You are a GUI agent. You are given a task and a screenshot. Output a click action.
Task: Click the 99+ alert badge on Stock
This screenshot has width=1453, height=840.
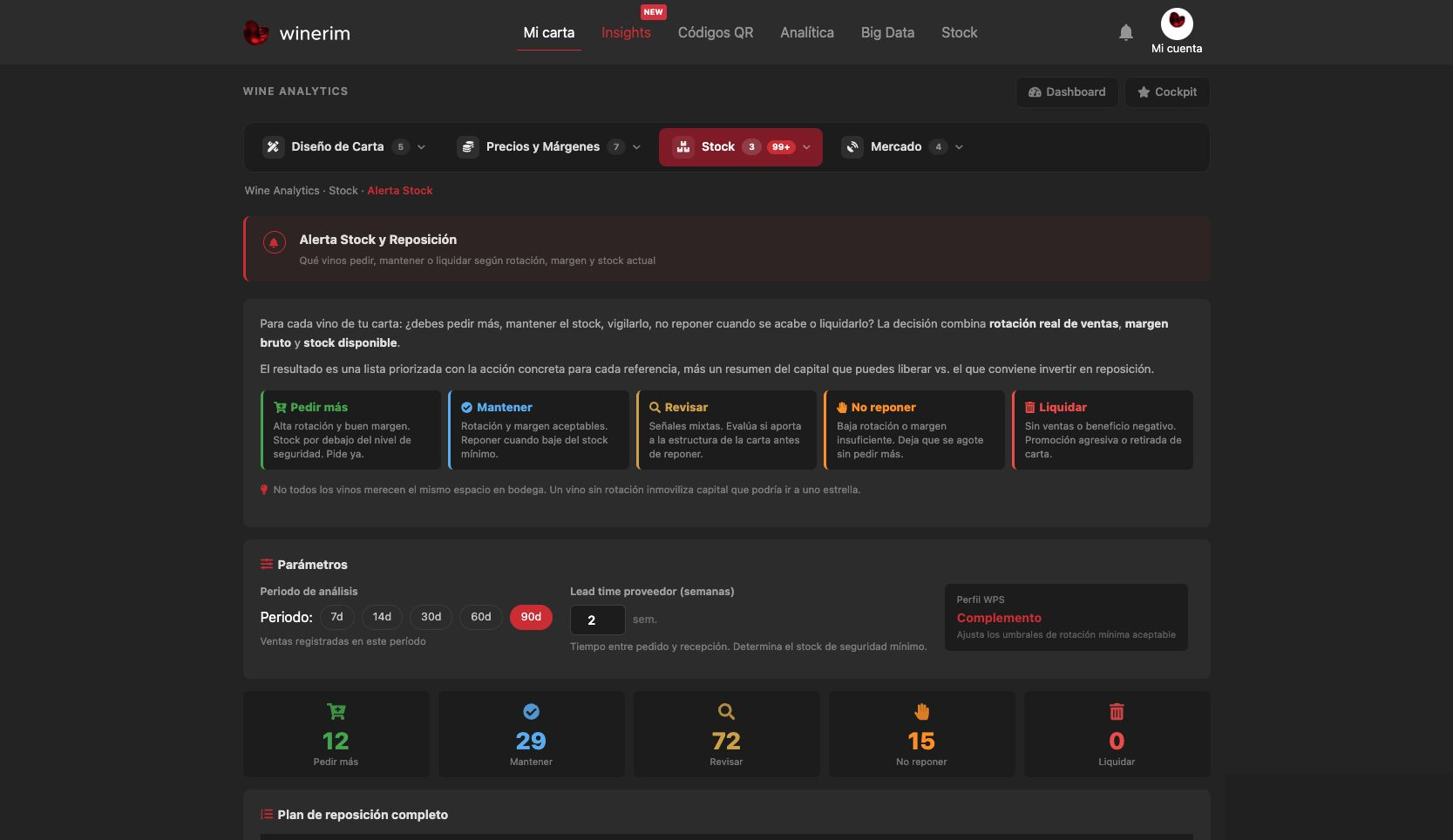tap(781, 146)
